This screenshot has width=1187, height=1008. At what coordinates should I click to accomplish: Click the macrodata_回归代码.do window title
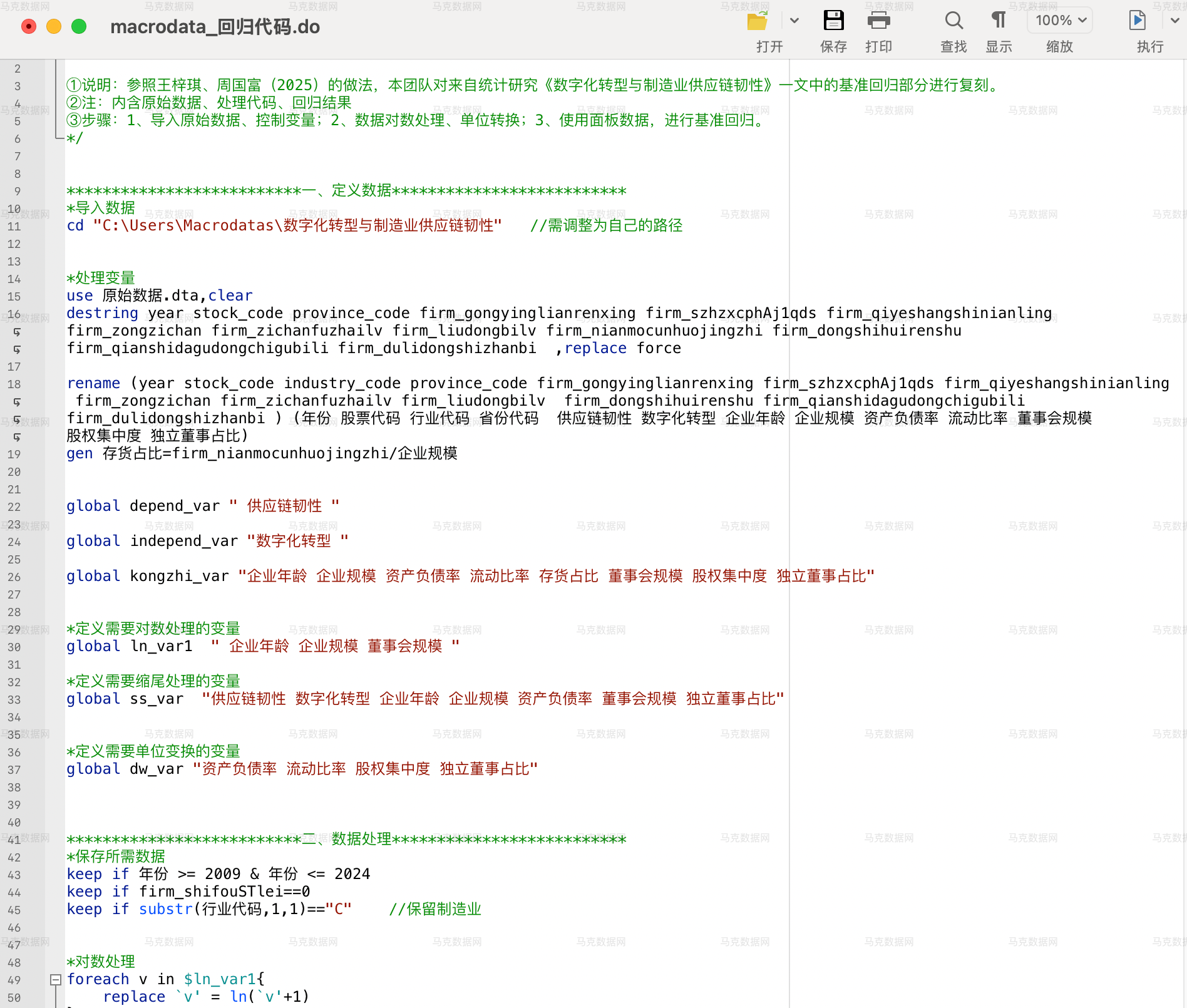click(x=215, y=27)
